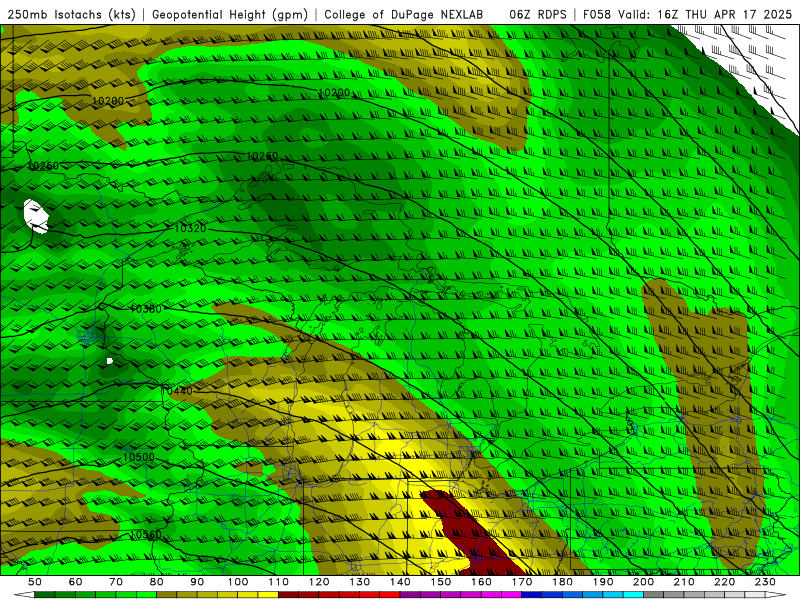Click the 100 value on the color scale
Image resolution: width=800 pixels, height=600 pixels.
click(x=238, y=582)
